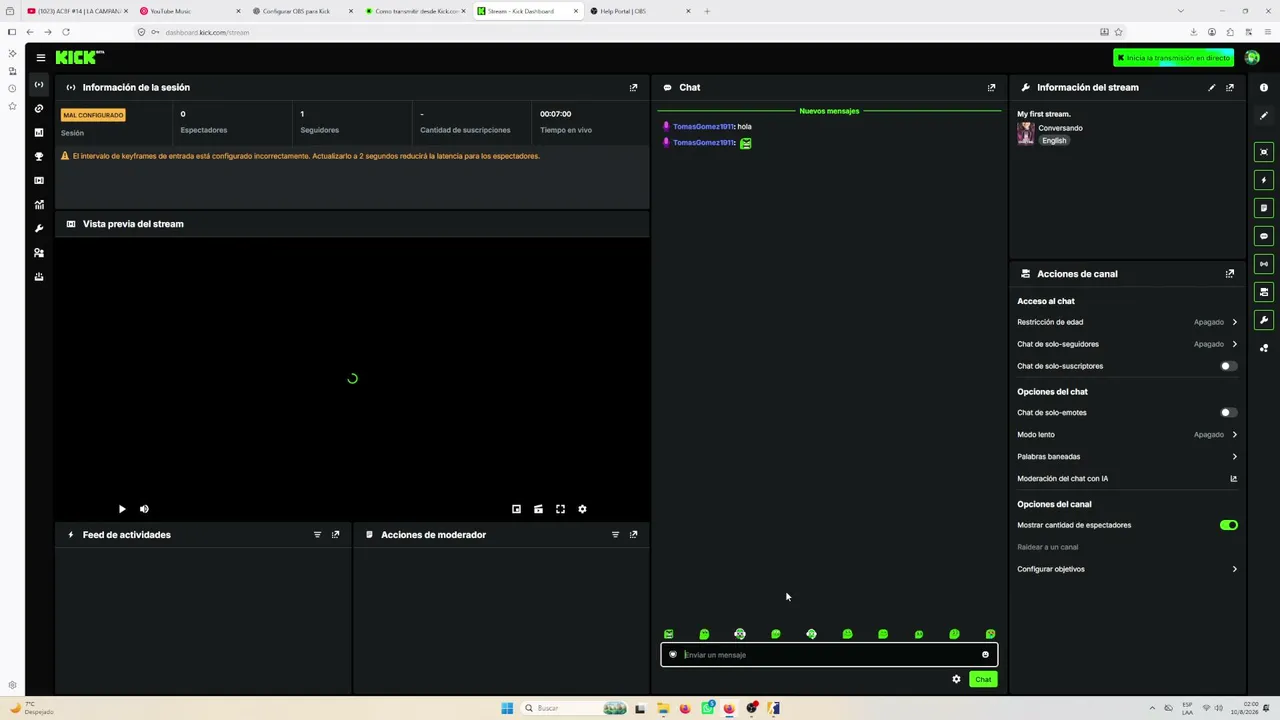1280x720 pixels.
Task: Expand Restricción de edad setting
Action: click(x=1127, y=322)
